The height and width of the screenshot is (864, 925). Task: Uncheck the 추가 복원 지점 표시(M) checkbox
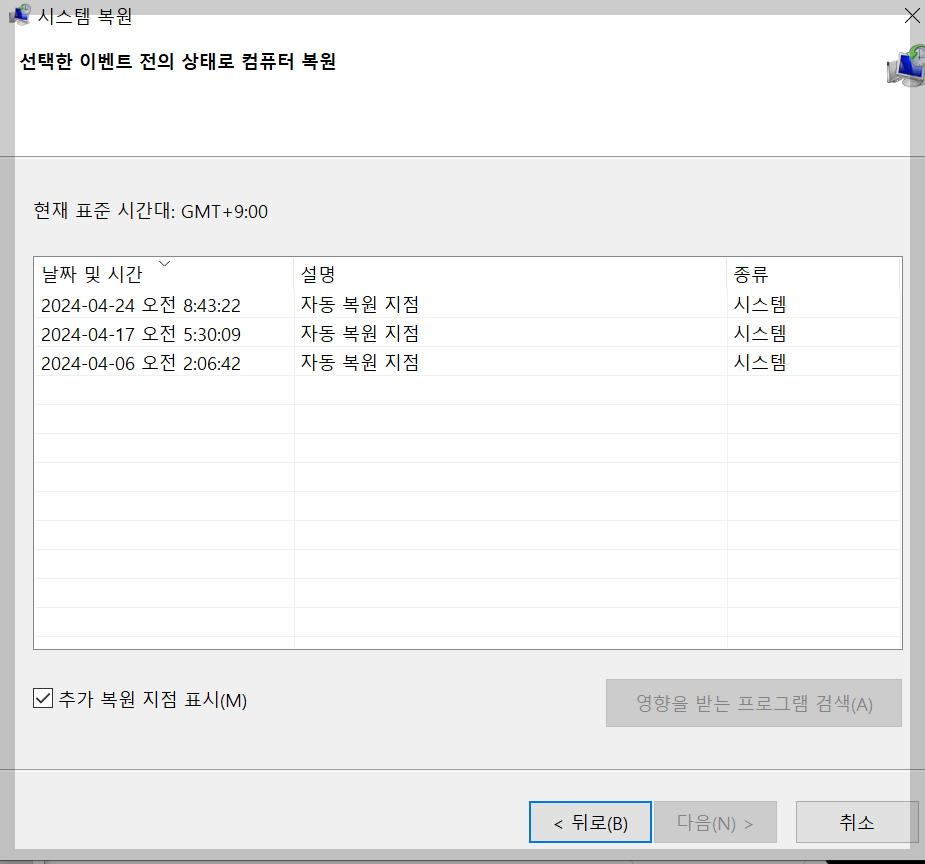pyautogui.click(x=42, y=698)
